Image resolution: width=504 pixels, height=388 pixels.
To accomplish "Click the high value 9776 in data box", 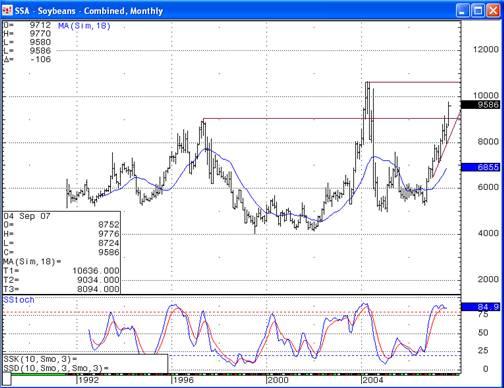I will tap(109, 234).
